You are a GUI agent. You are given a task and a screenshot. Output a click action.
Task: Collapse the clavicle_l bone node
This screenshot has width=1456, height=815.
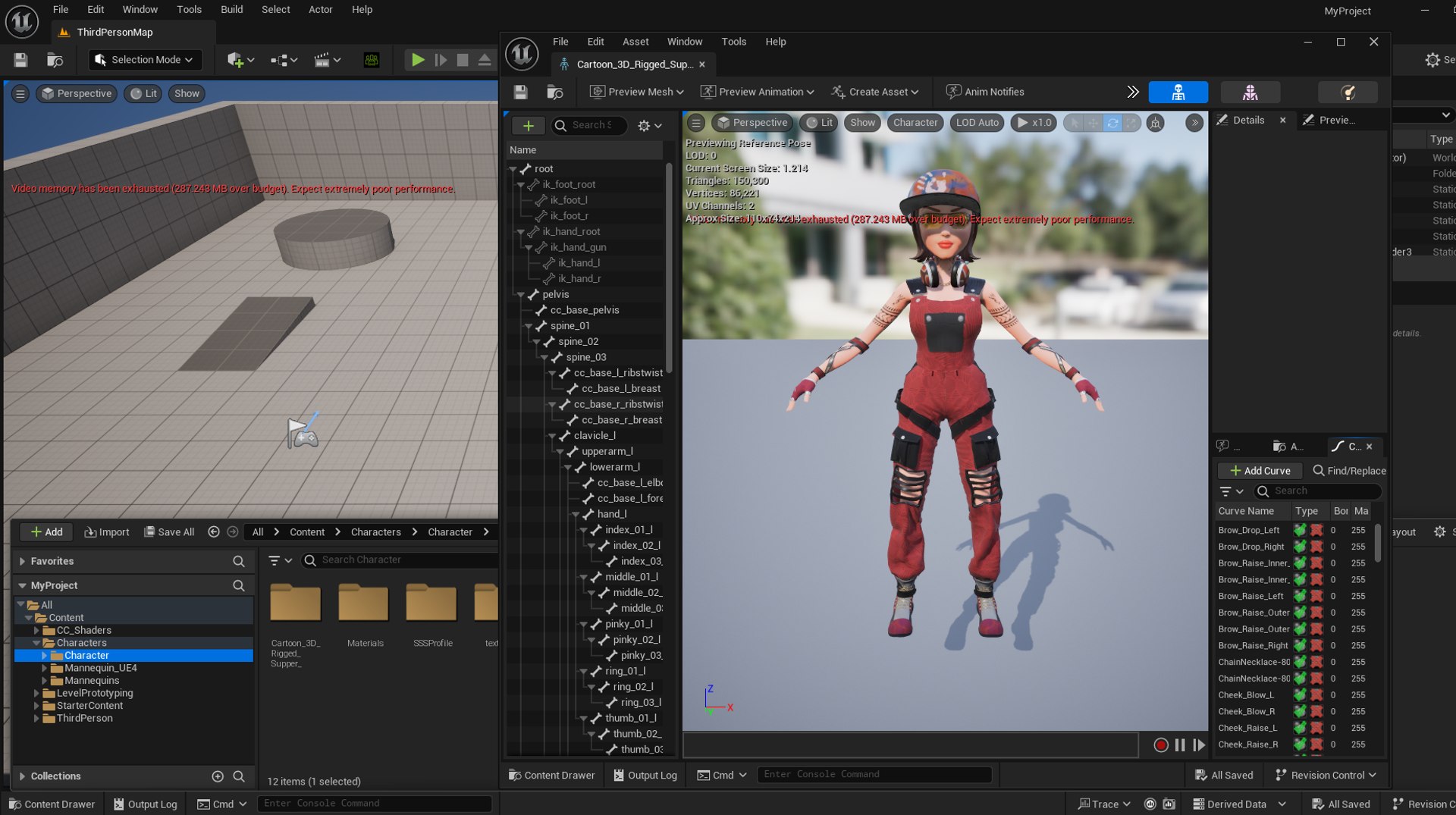click(x=552, y=435)
